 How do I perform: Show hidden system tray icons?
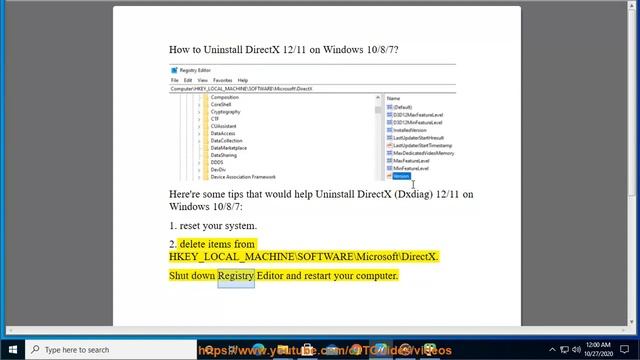[x=552, y=350]
